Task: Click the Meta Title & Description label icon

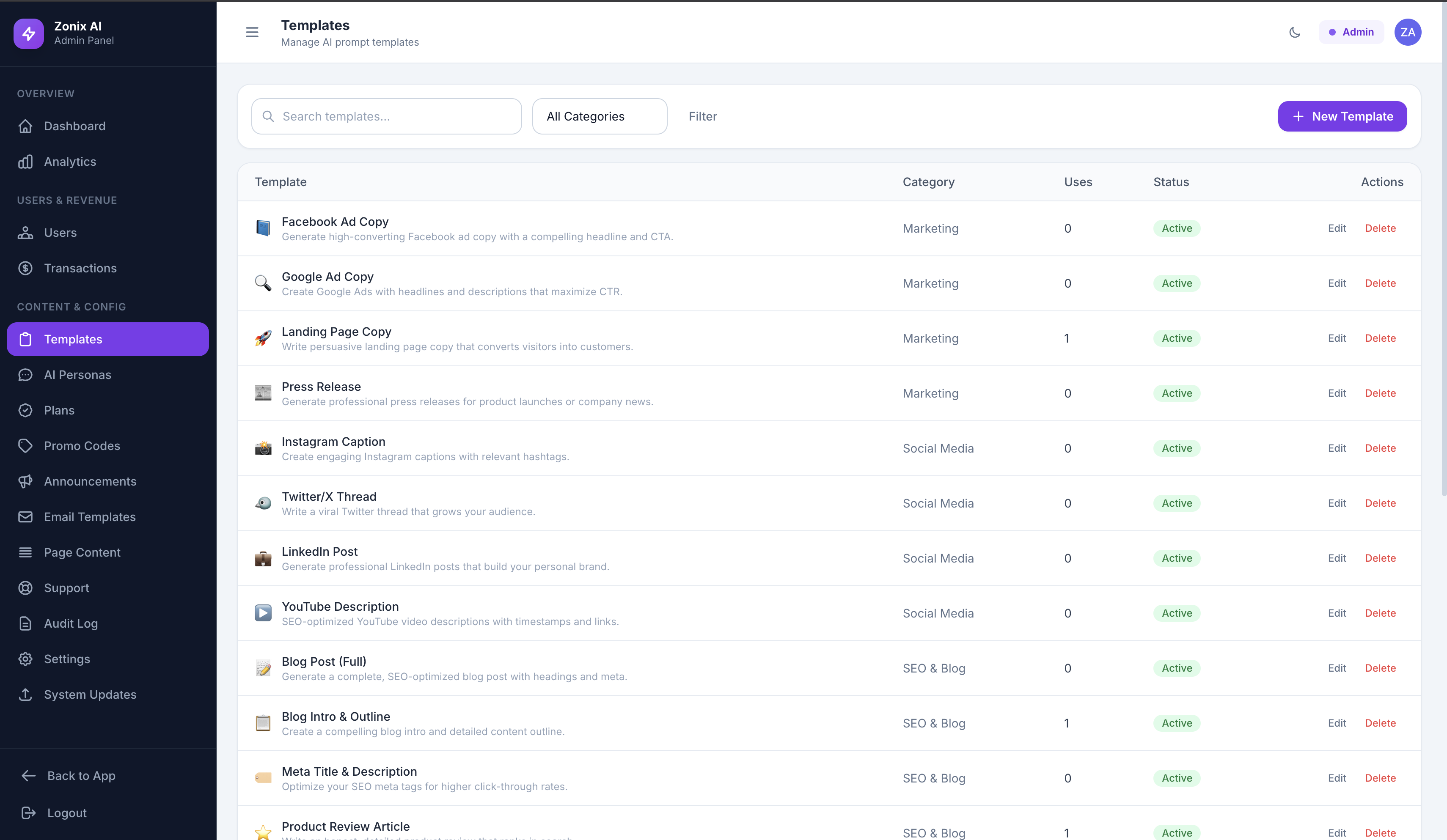Action: [263, 778]
